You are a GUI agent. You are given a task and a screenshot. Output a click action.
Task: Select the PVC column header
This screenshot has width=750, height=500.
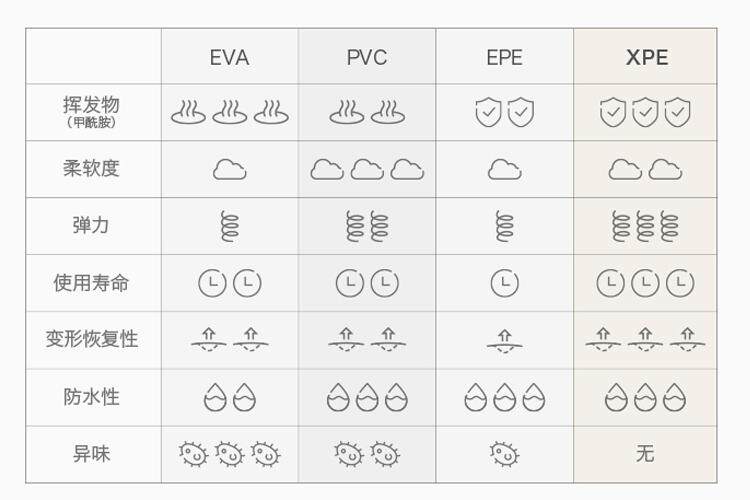coord(367,57)
